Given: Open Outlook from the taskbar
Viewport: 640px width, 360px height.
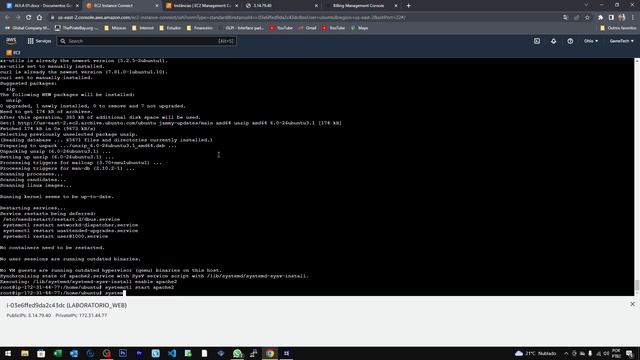Looking at the screenshot, I should [x=74, y=353].
